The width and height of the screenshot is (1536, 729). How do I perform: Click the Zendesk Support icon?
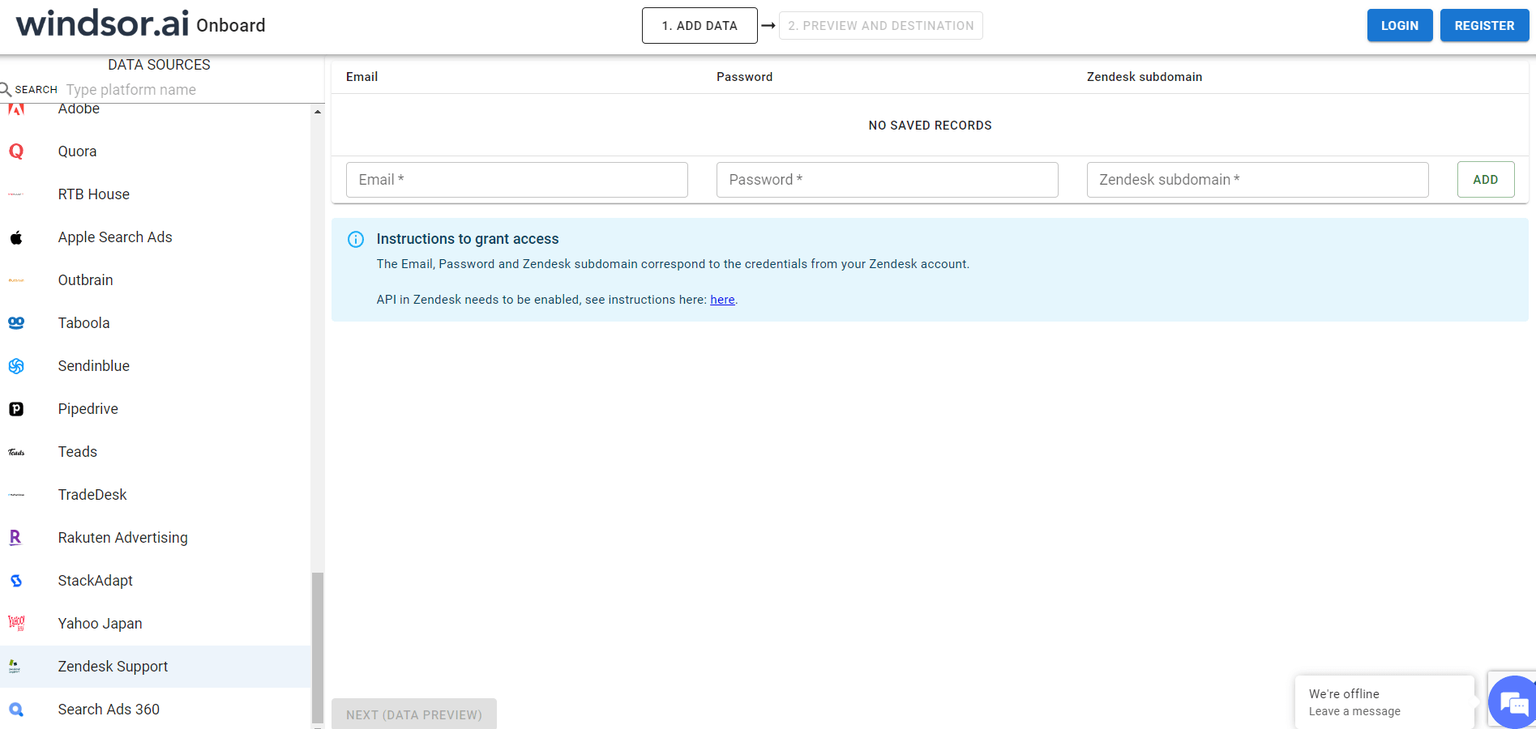(15, 666)
